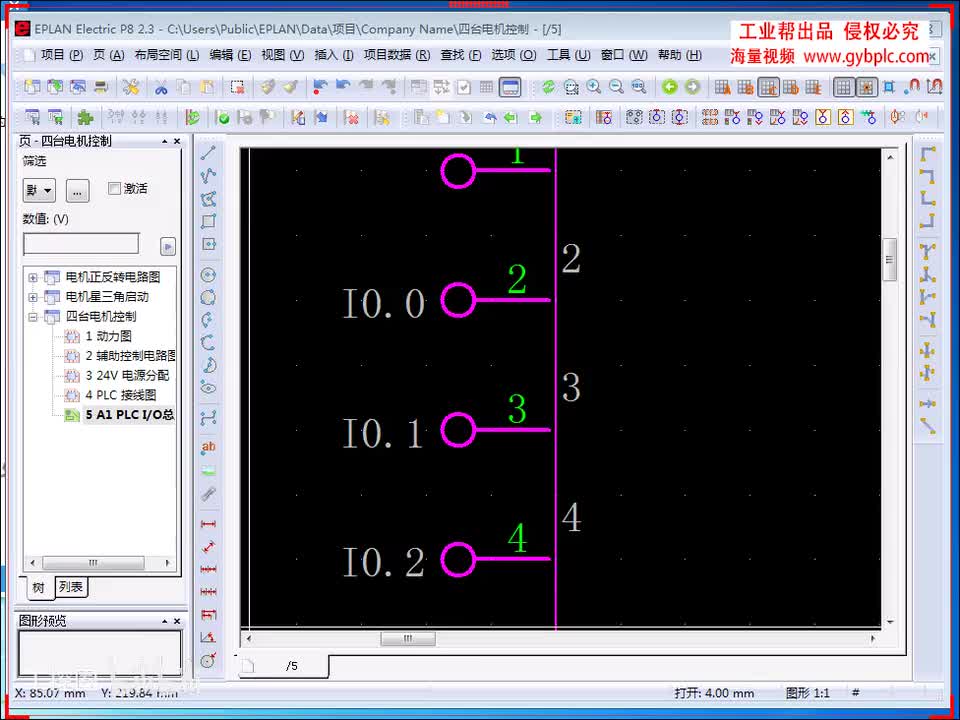Select the T-node down connection icon
This screenshot has height=720, width=960.
click(x=928, y=251)
